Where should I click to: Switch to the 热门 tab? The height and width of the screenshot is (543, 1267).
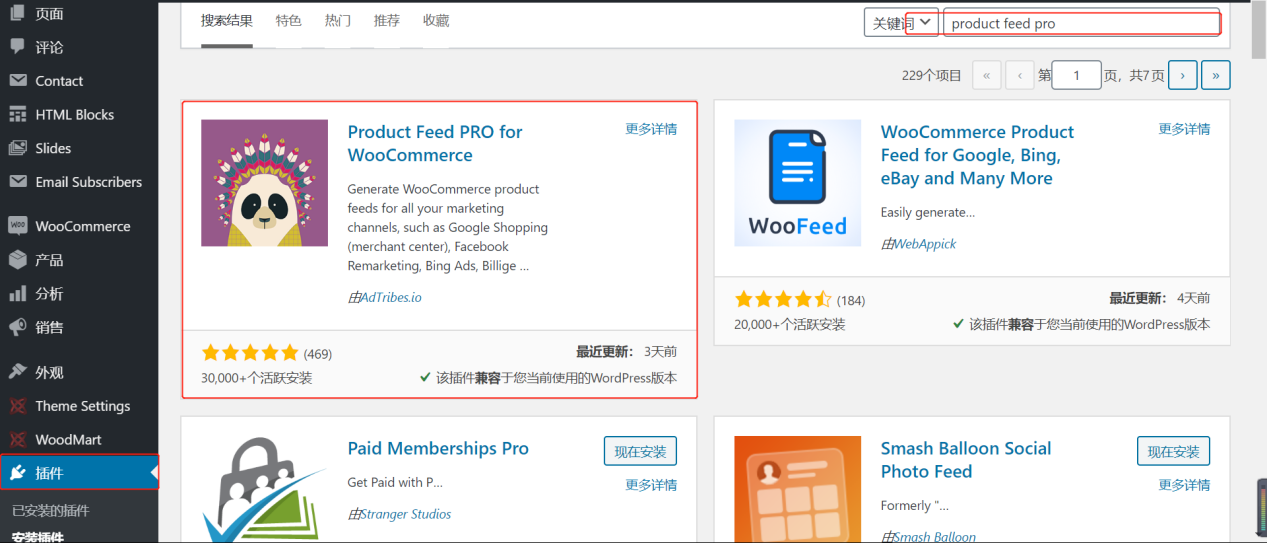[338, 21]
